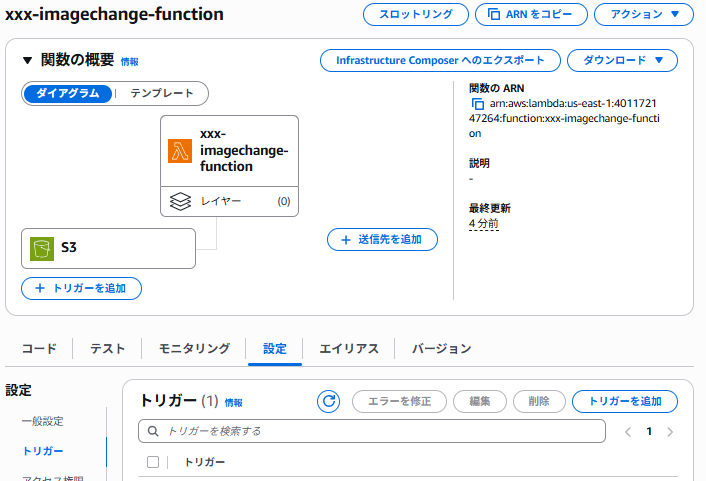Open the ダウンロード dropdown
The width and height of the screenshot is (706, 481).
click(x=622, y=60)
